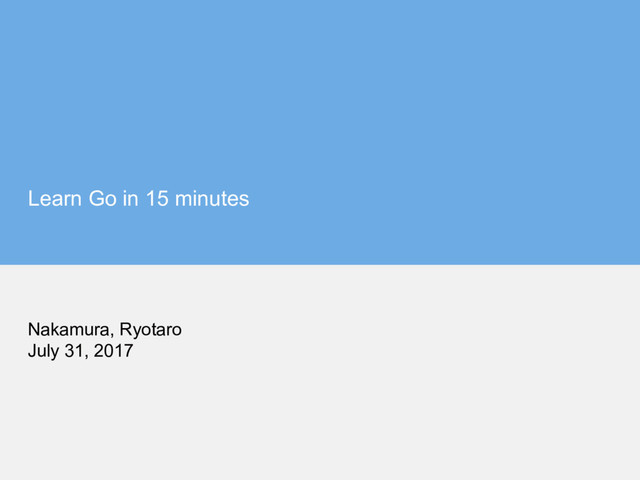Select the word "Learn" in the title

click(55, 199)
